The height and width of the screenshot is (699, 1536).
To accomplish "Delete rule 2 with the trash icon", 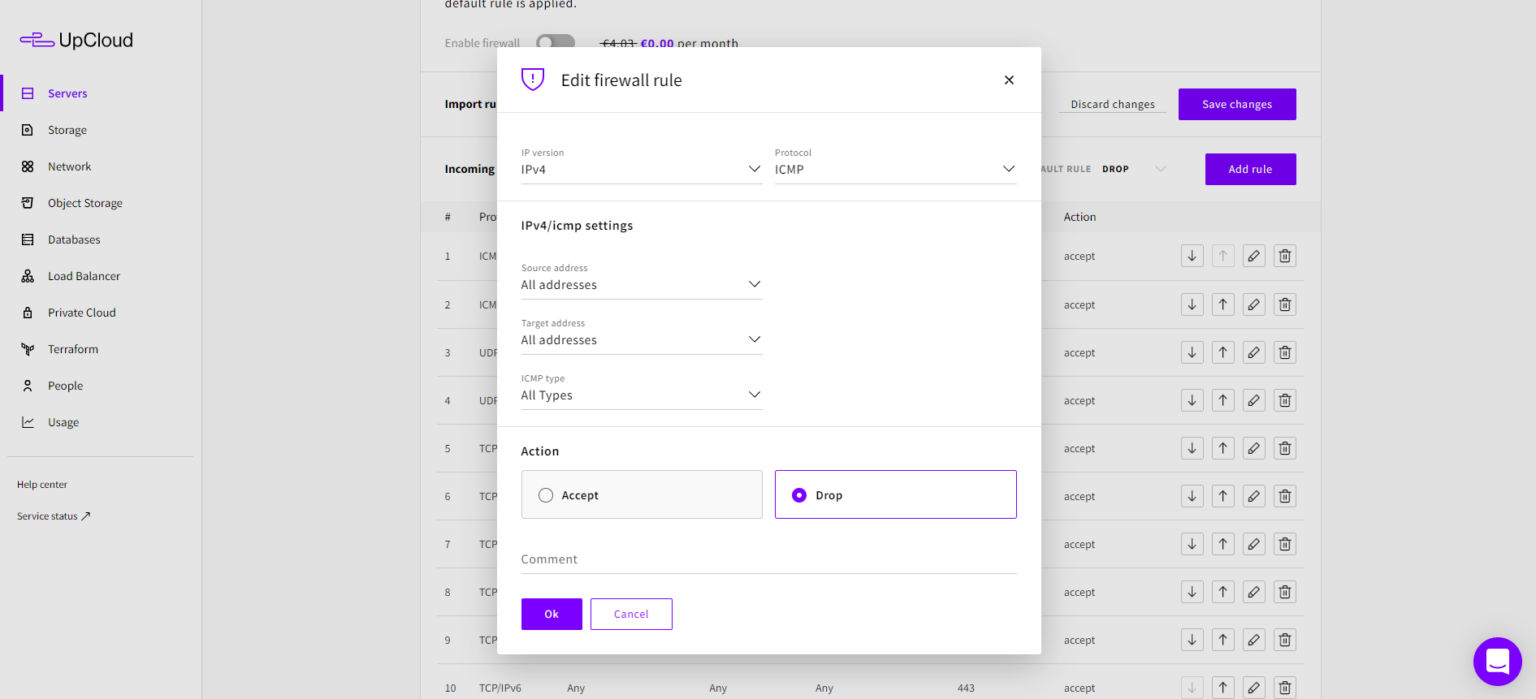I will pos(1285,304).
